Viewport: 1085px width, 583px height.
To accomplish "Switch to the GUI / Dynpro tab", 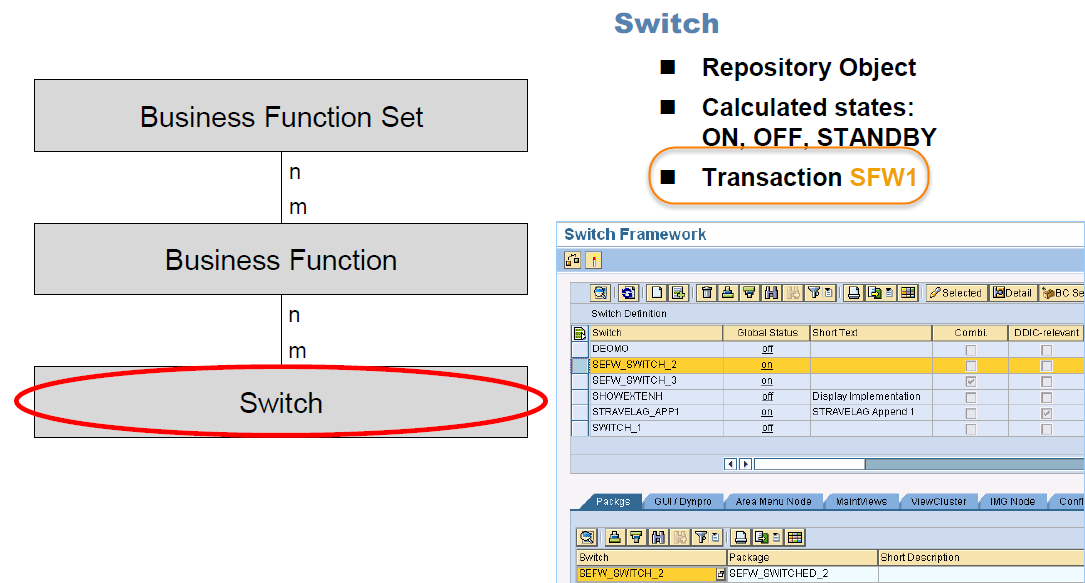I will (x=684, y=502).
